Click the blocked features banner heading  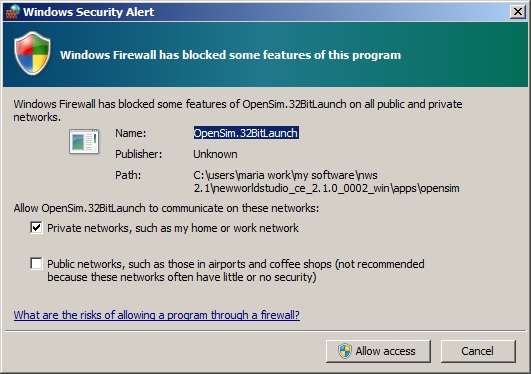point(230,55)
